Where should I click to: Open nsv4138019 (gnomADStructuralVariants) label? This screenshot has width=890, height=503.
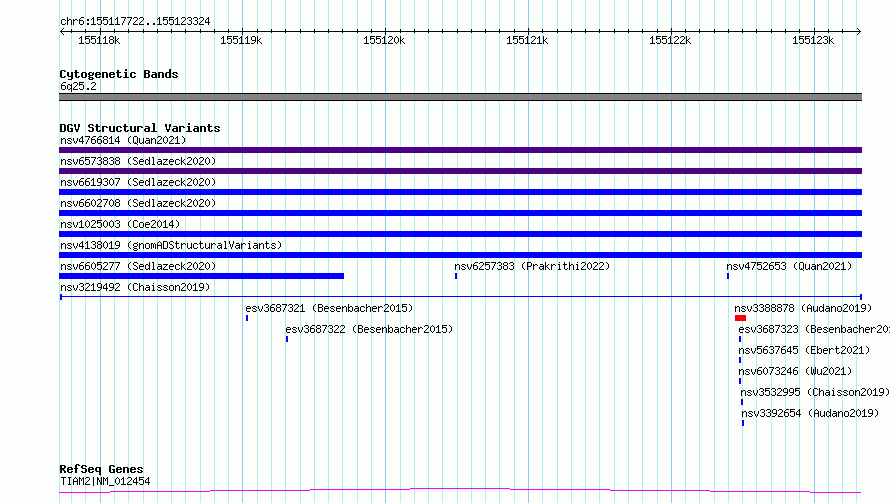171,245
